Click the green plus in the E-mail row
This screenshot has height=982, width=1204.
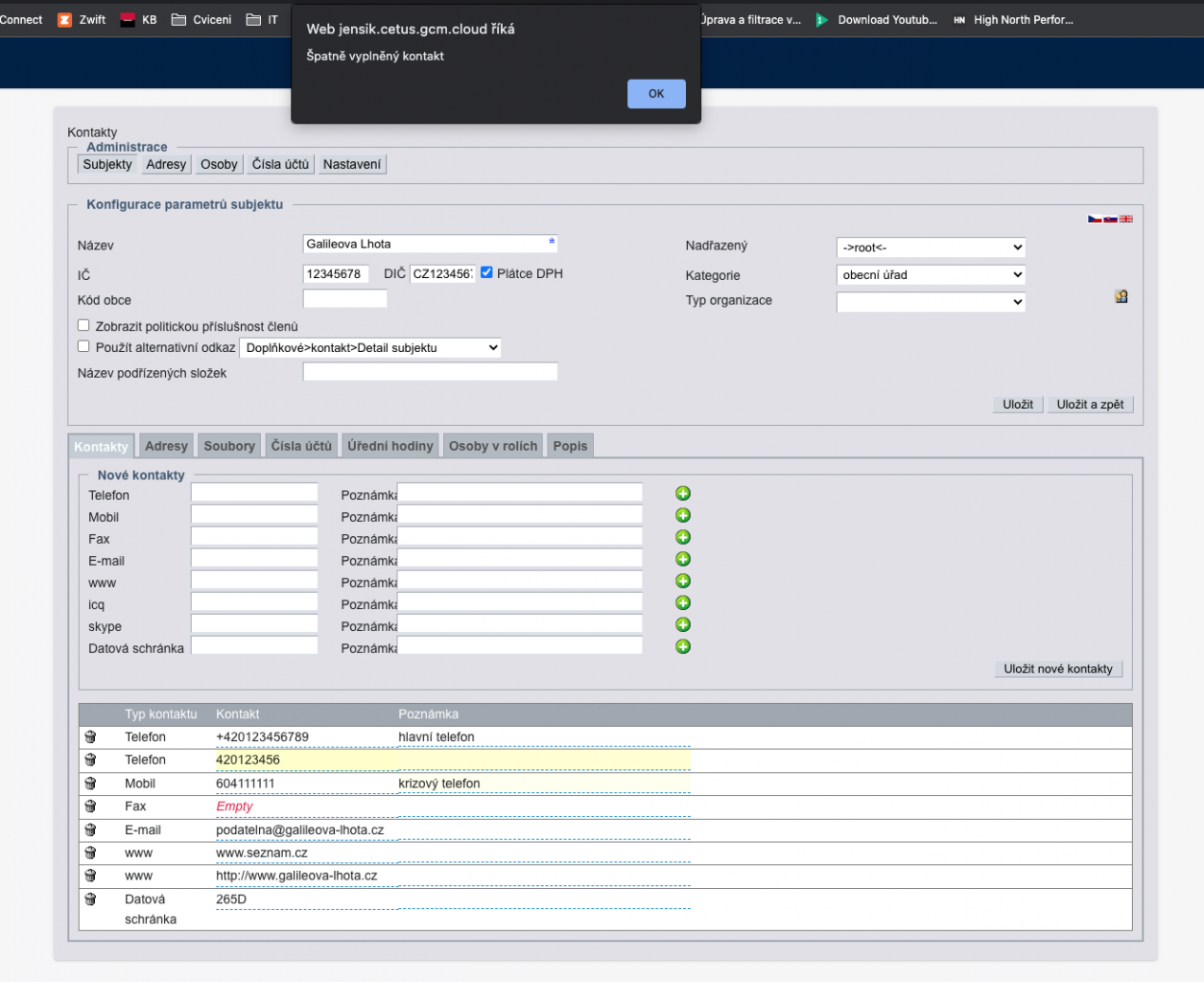point(683,559)
